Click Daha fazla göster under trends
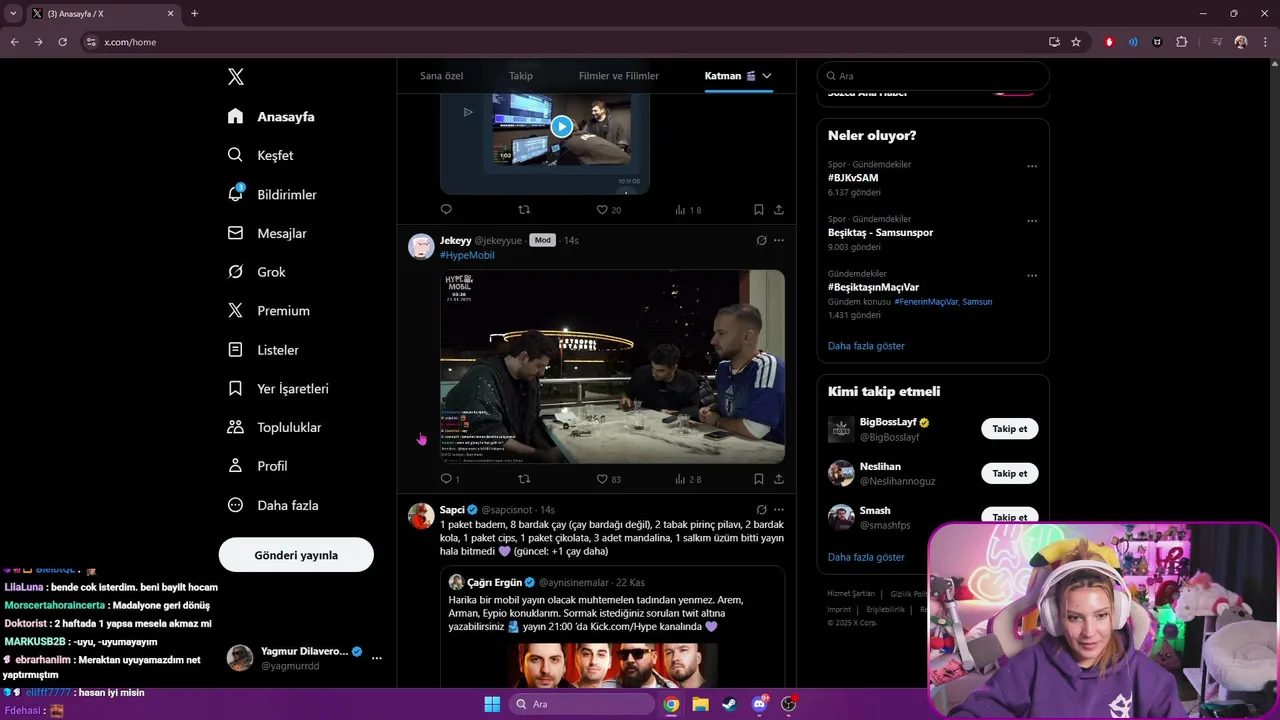The image size is (1280, 720). 866,346
